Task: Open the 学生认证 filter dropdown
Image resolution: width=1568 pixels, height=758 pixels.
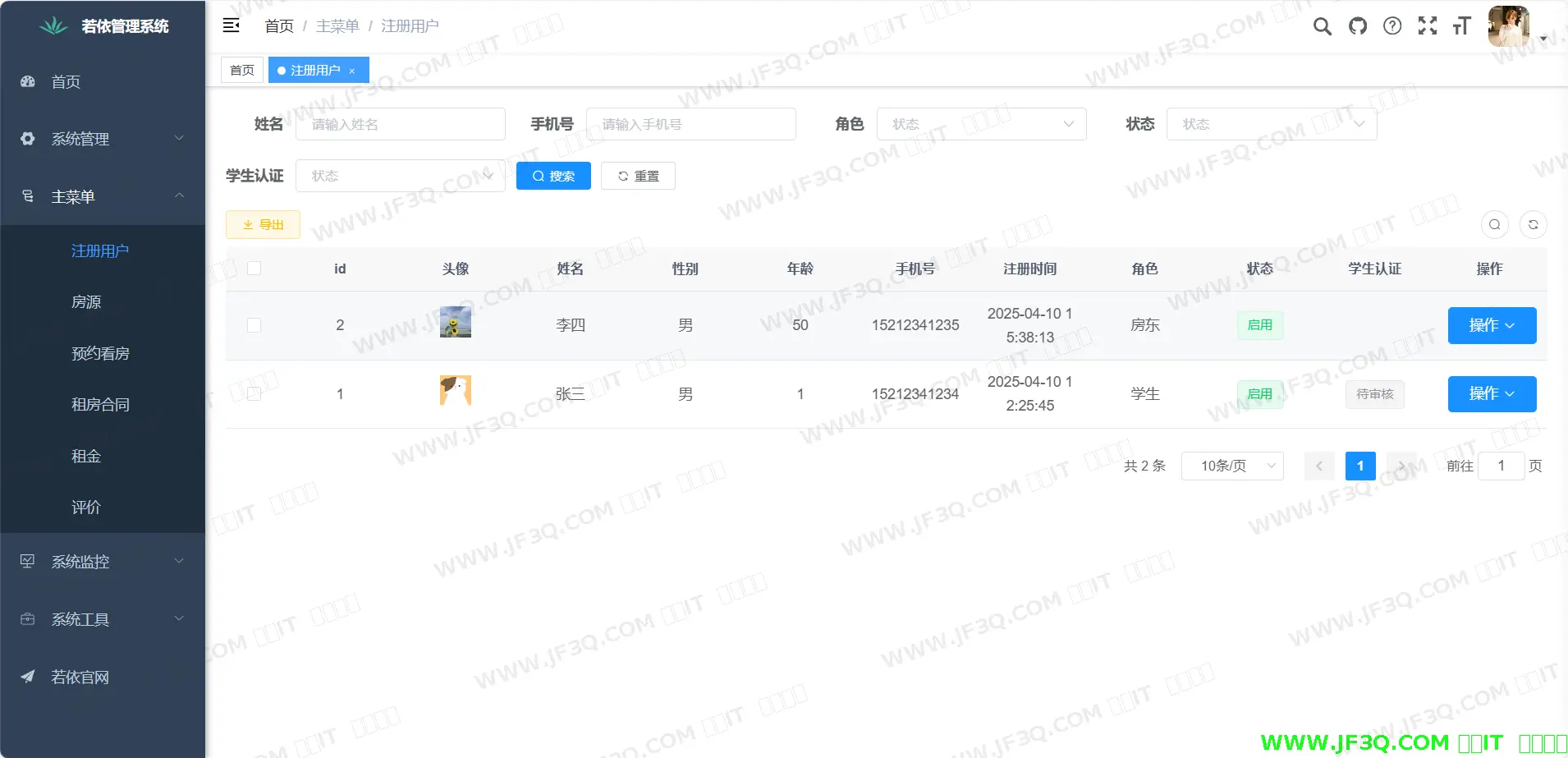Action: 400,176
